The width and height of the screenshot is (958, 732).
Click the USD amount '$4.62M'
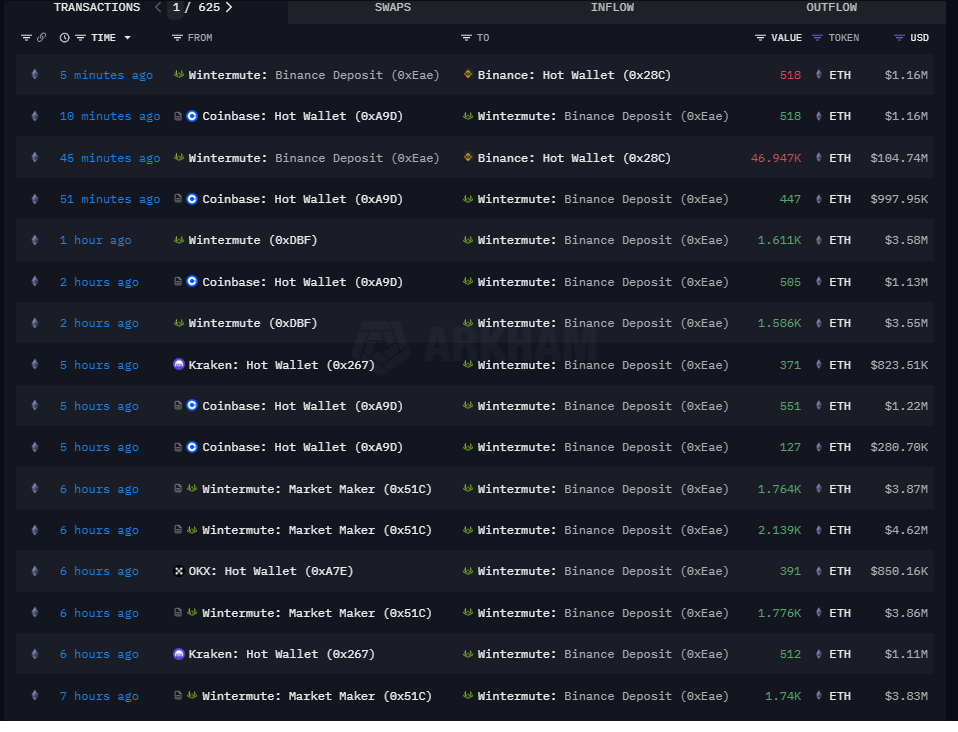(x=906, y=530)
